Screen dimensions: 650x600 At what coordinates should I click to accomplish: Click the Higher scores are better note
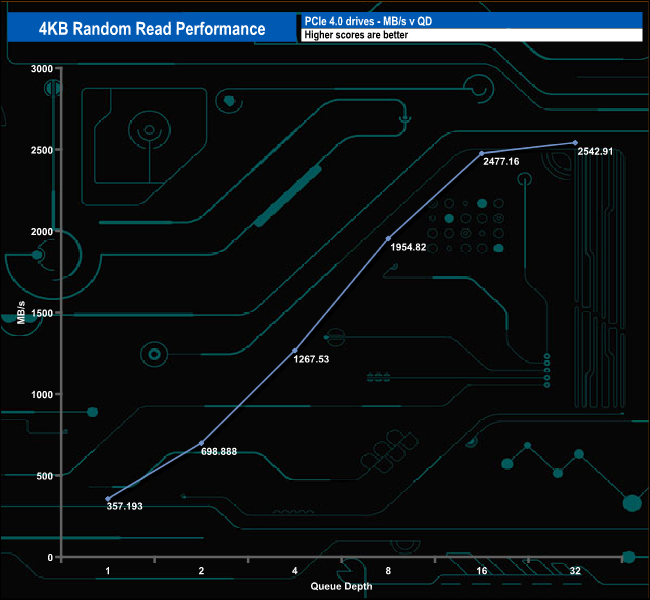click(470, 35)
